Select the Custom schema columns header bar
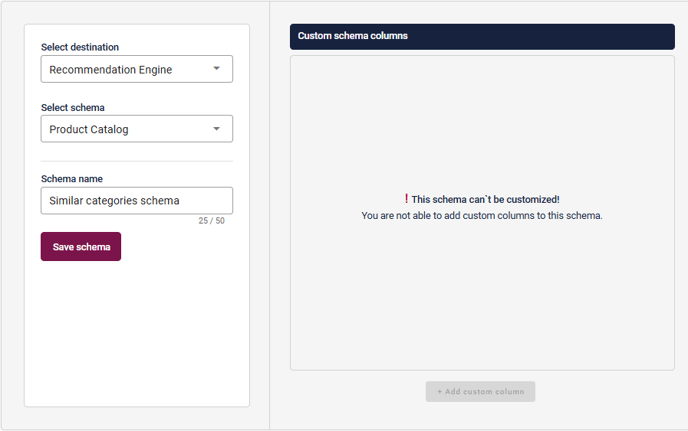The image size is (688, 431). [x=482, y=36]
